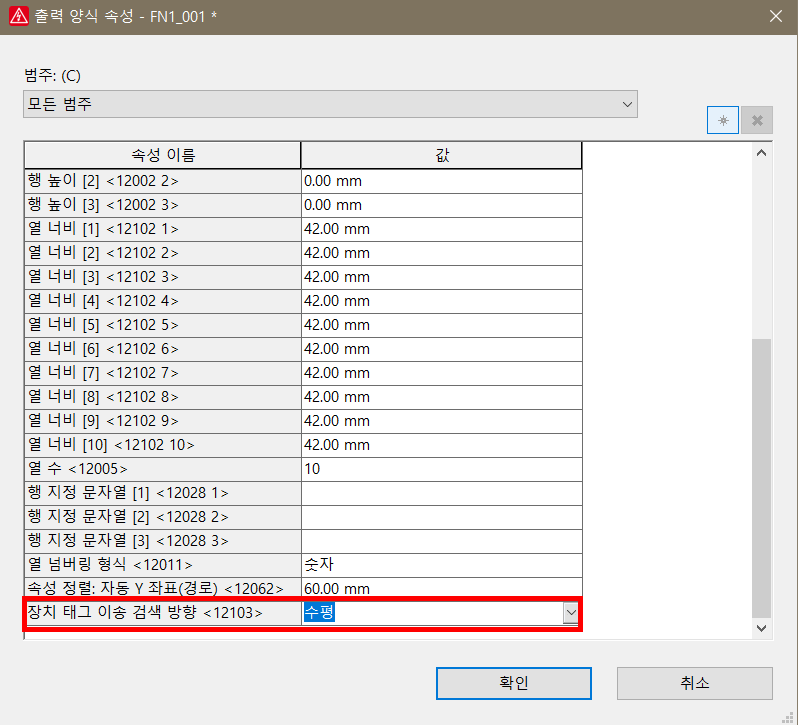Image resolution: width=798 pixels, height=725 pixels.
Task: Select 행 지정 문자열 [2] <12028 2> row
Action: (303, 517)
